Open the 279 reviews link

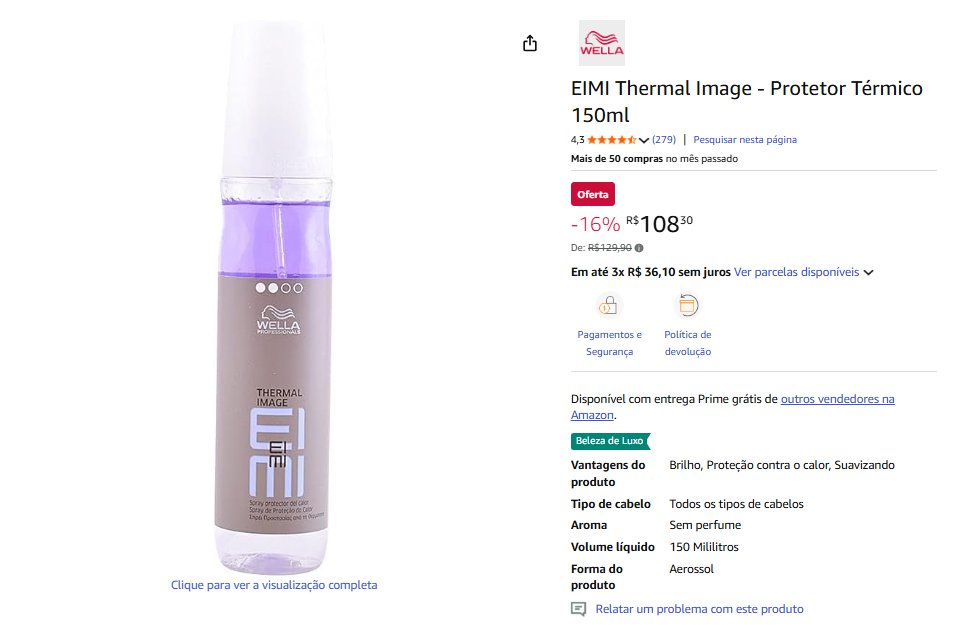(x=664, y=139)
